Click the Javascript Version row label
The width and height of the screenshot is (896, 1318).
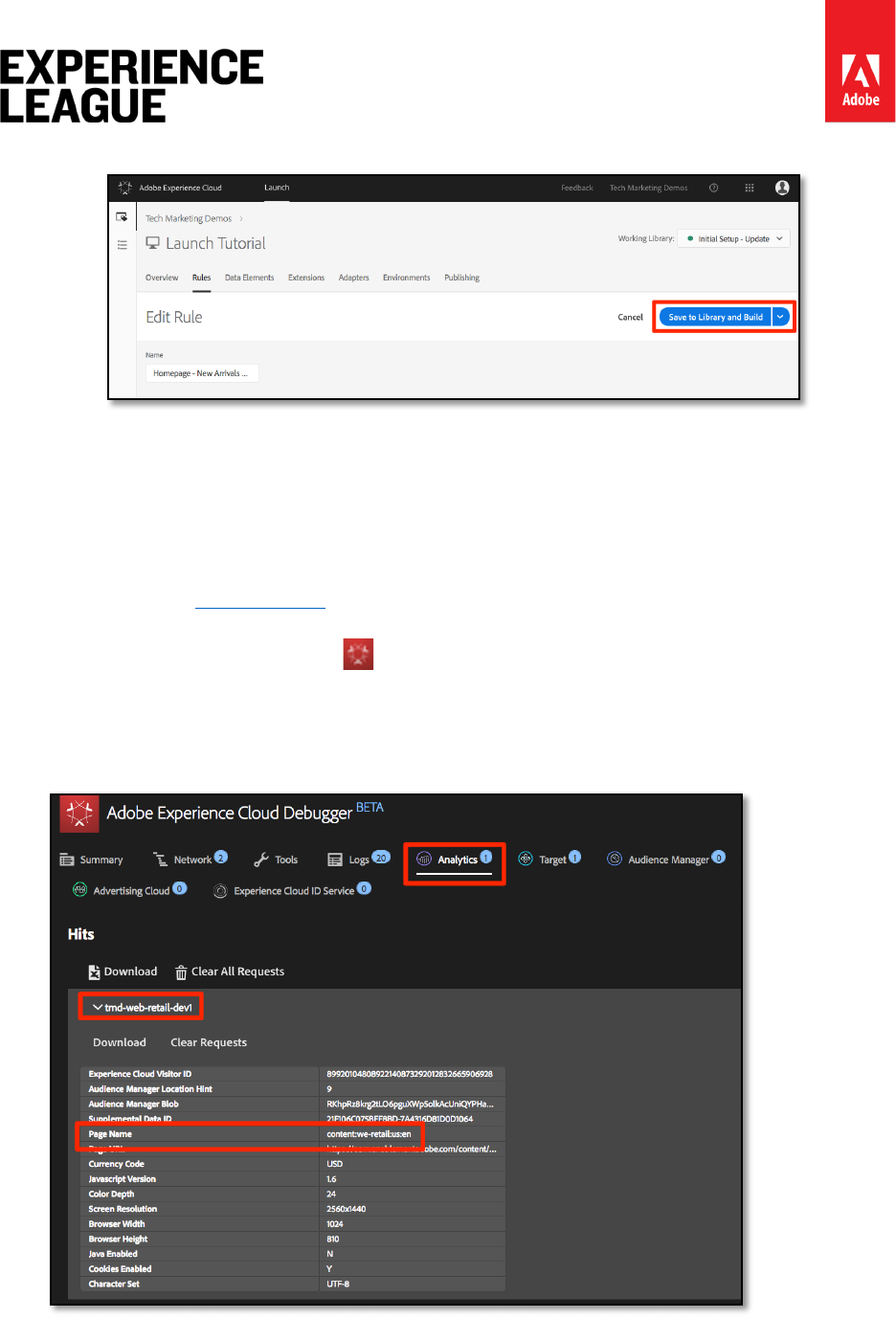point(122,1179)
